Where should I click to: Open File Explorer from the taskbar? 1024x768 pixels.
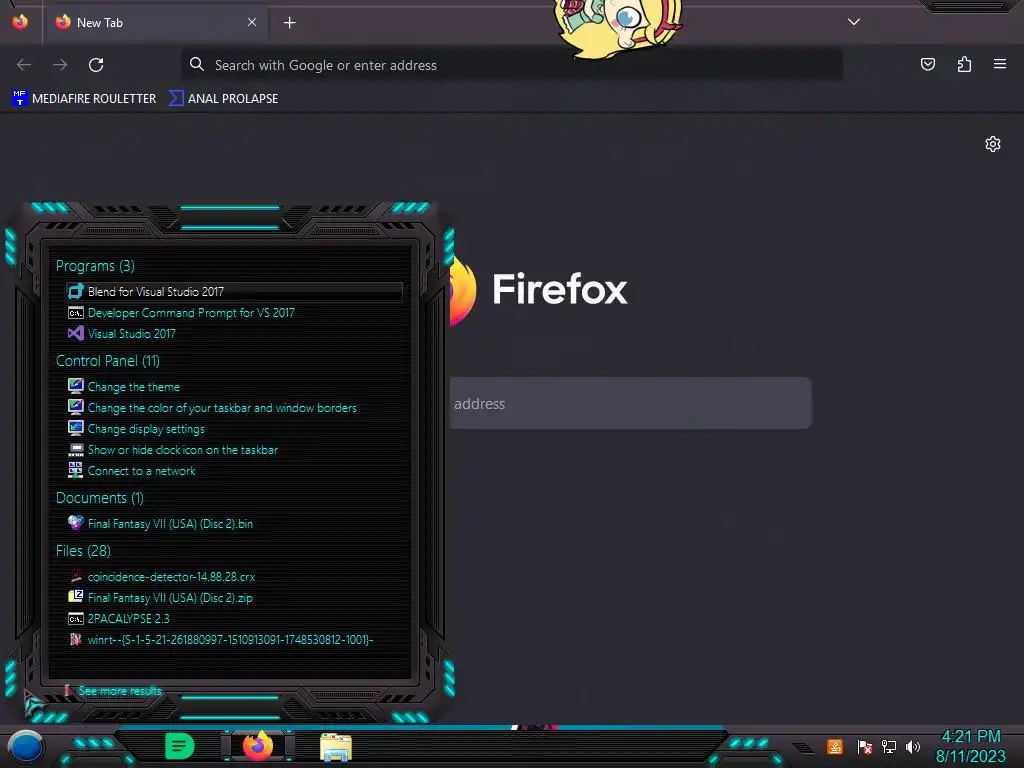pyautogui.click(x=336, y=747)
